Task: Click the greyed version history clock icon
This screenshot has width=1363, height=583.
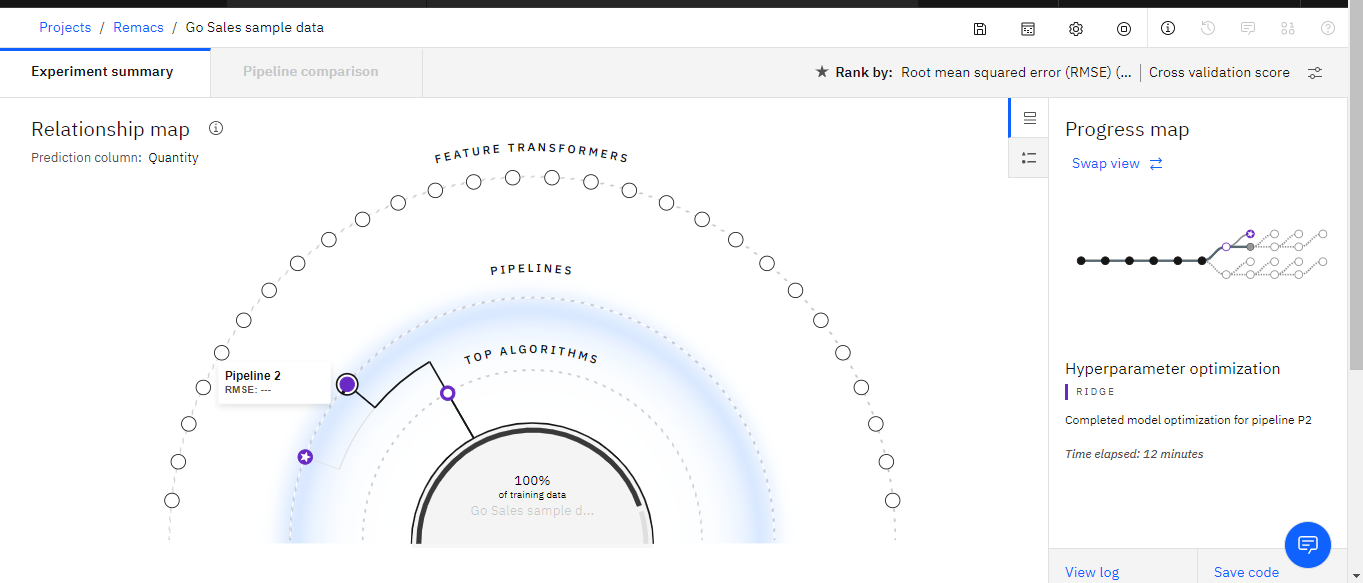Action: [x=1208, y=28]
